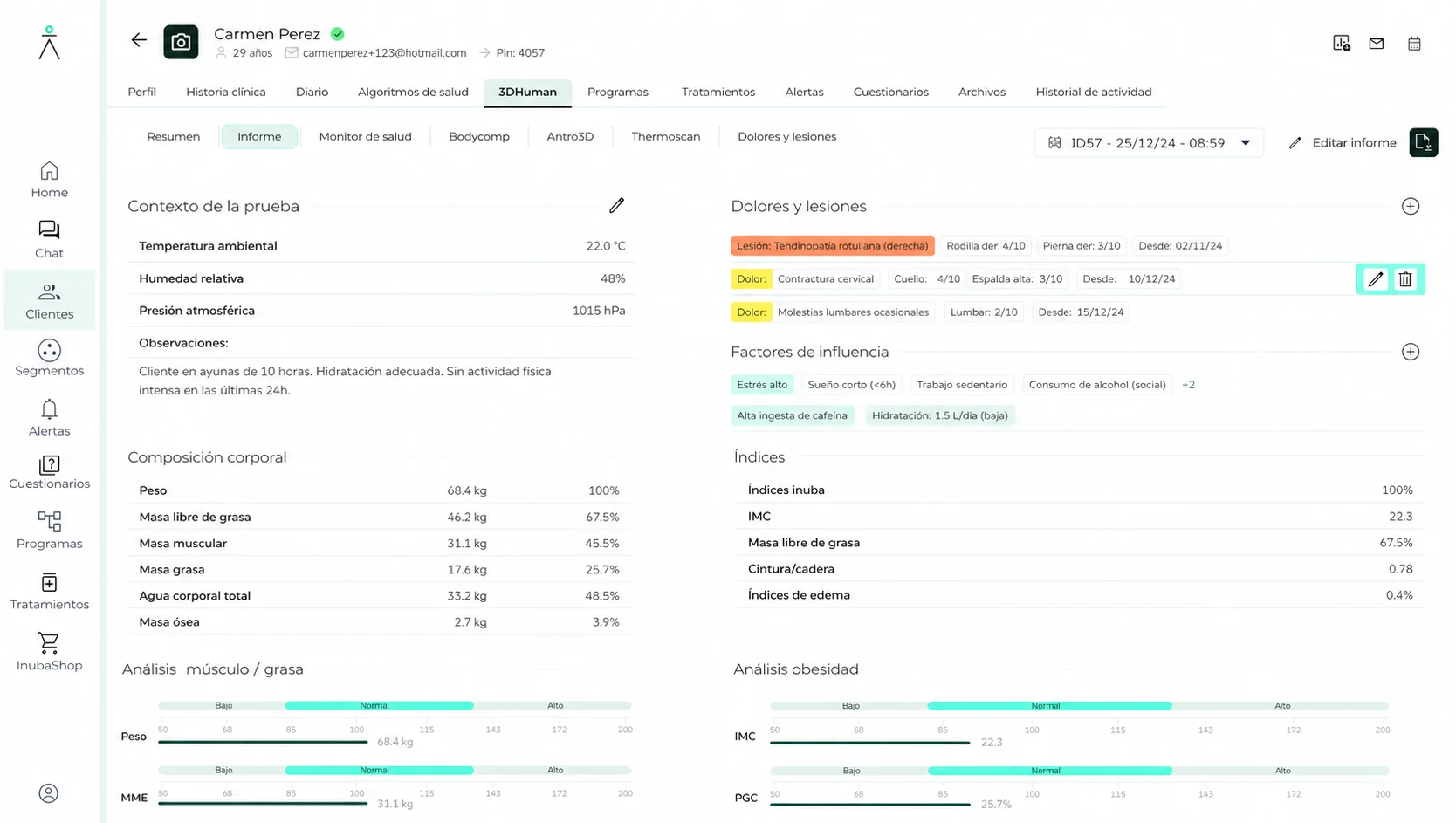Open the calendar icon in top right
This screenshot has width=1456, height=823.
1414,44
